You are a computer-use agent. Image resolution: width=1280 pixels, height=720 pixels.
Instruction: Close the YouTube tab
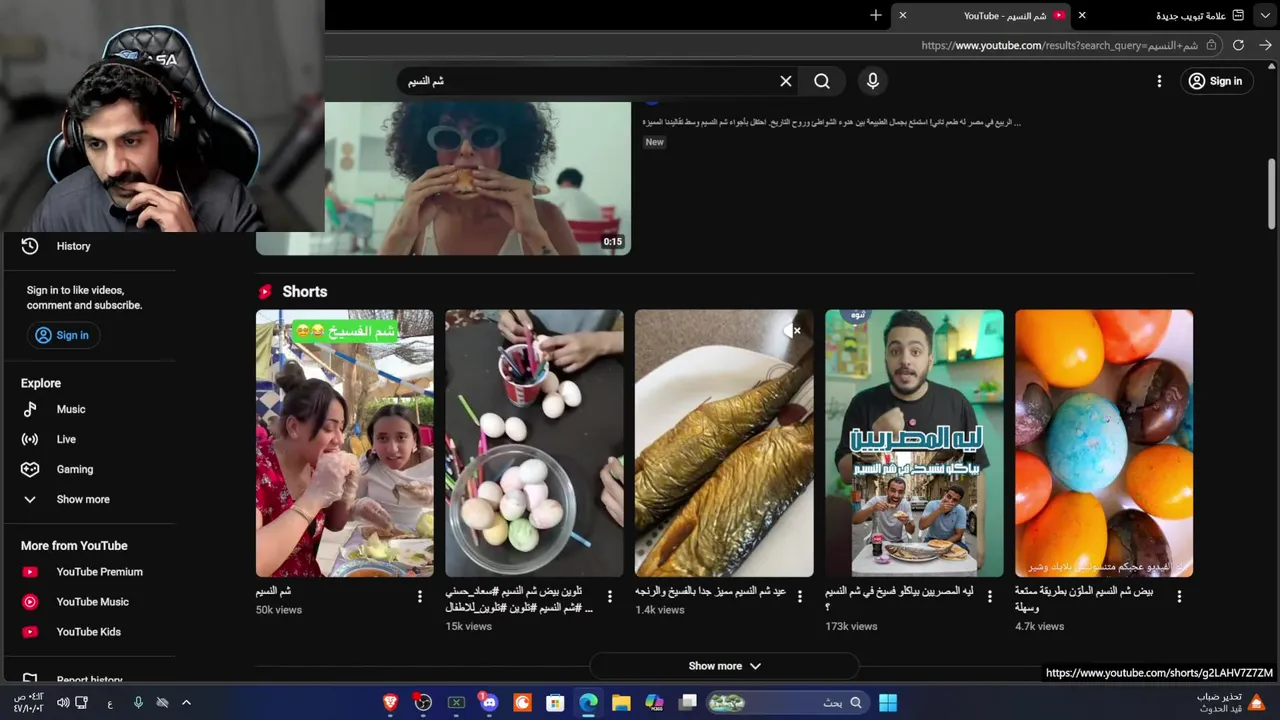tap(903, 15)
